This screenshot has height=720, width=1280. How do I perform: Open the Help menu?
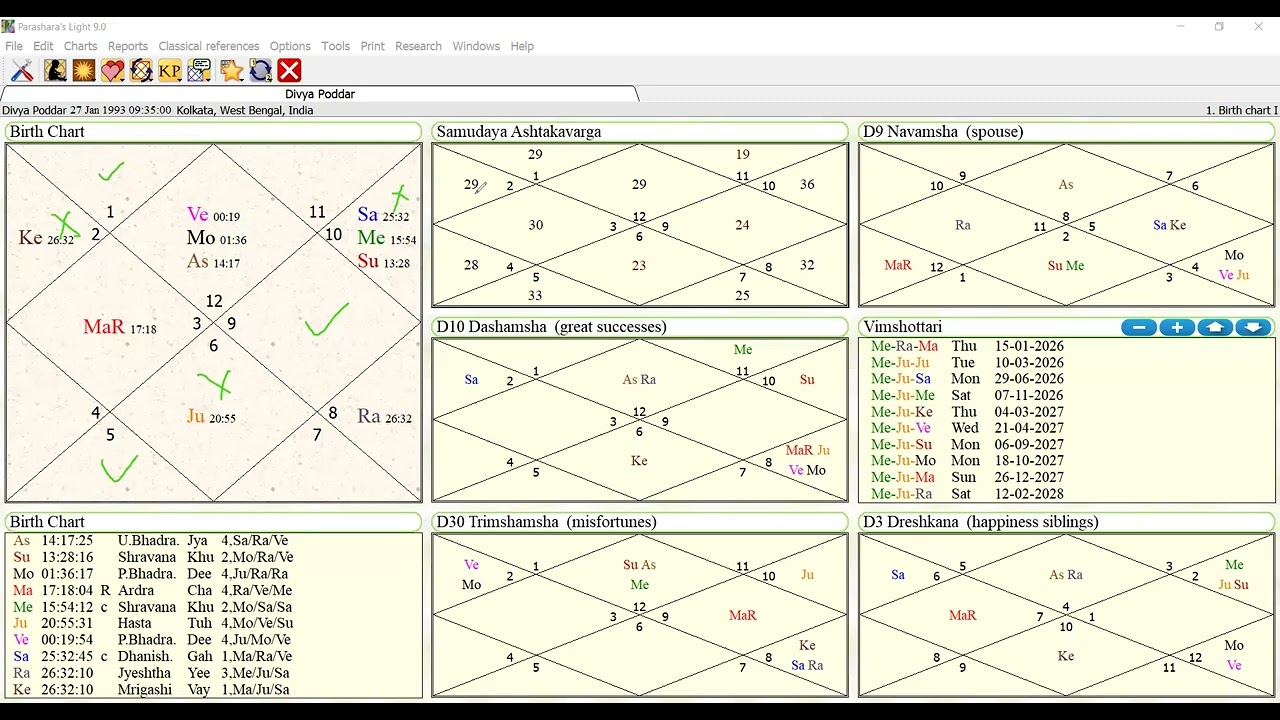[522, 46]
